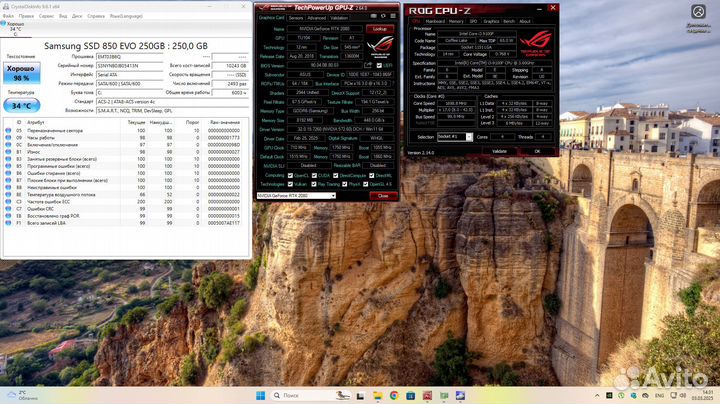Toggle Ray Tracing checkbox
The image size is (720, 404).
[x=314, y=184]
